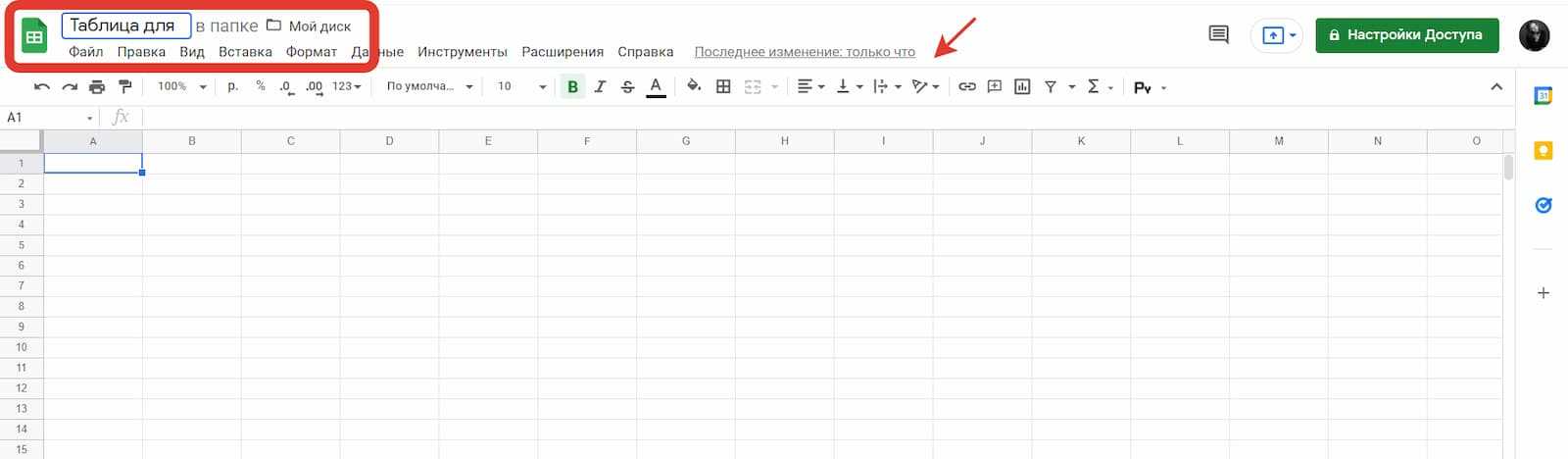Expand the font family 'По умолча...' dropdown
Image resolution: width=1568 pixels, height=459 pixels.
click(x=429, y=87)
